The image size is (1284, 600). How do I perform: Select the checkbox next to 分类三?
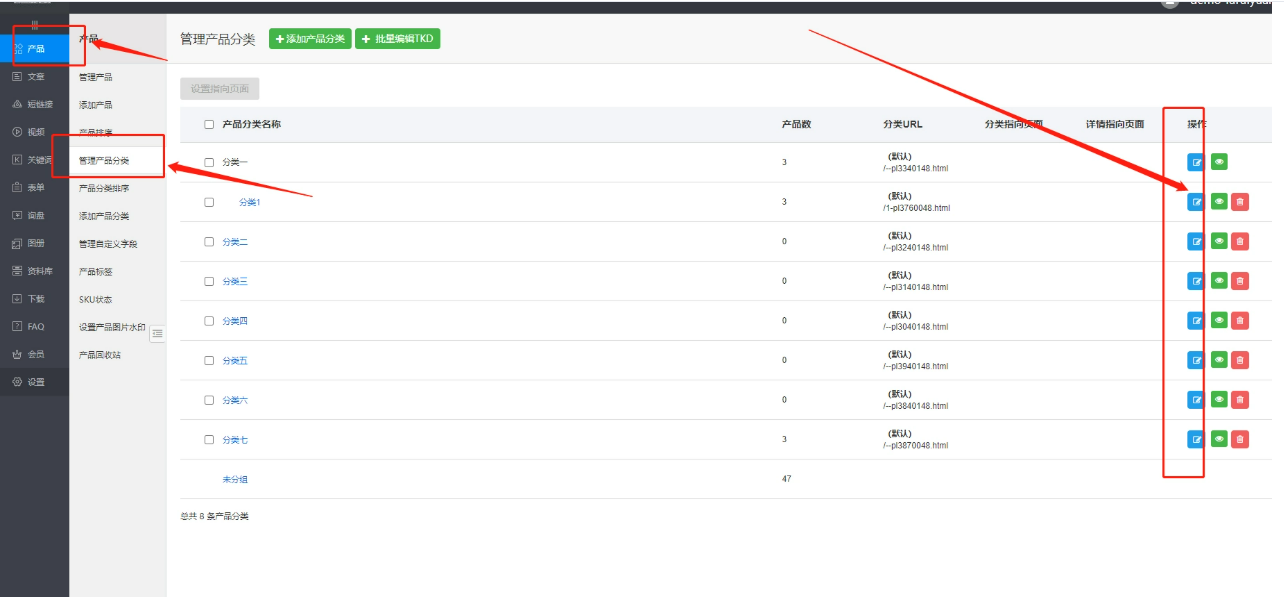click(209, 281)
